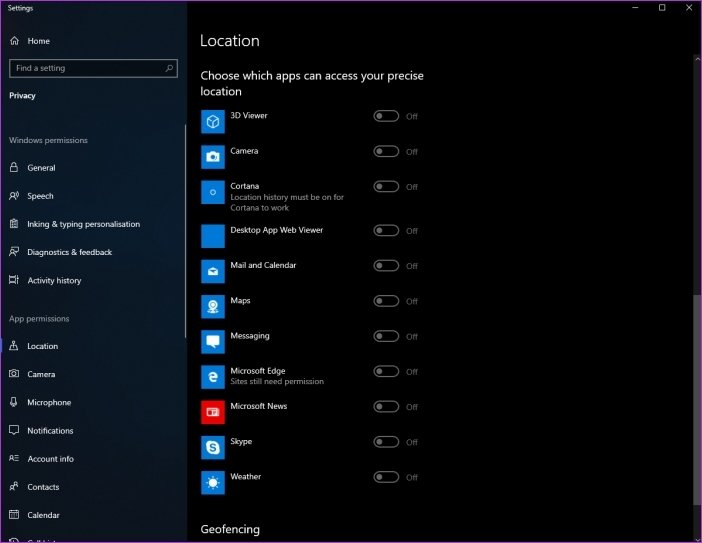
Task: Click the Desktop App Web Viewer icon
Action: point(213,236)
